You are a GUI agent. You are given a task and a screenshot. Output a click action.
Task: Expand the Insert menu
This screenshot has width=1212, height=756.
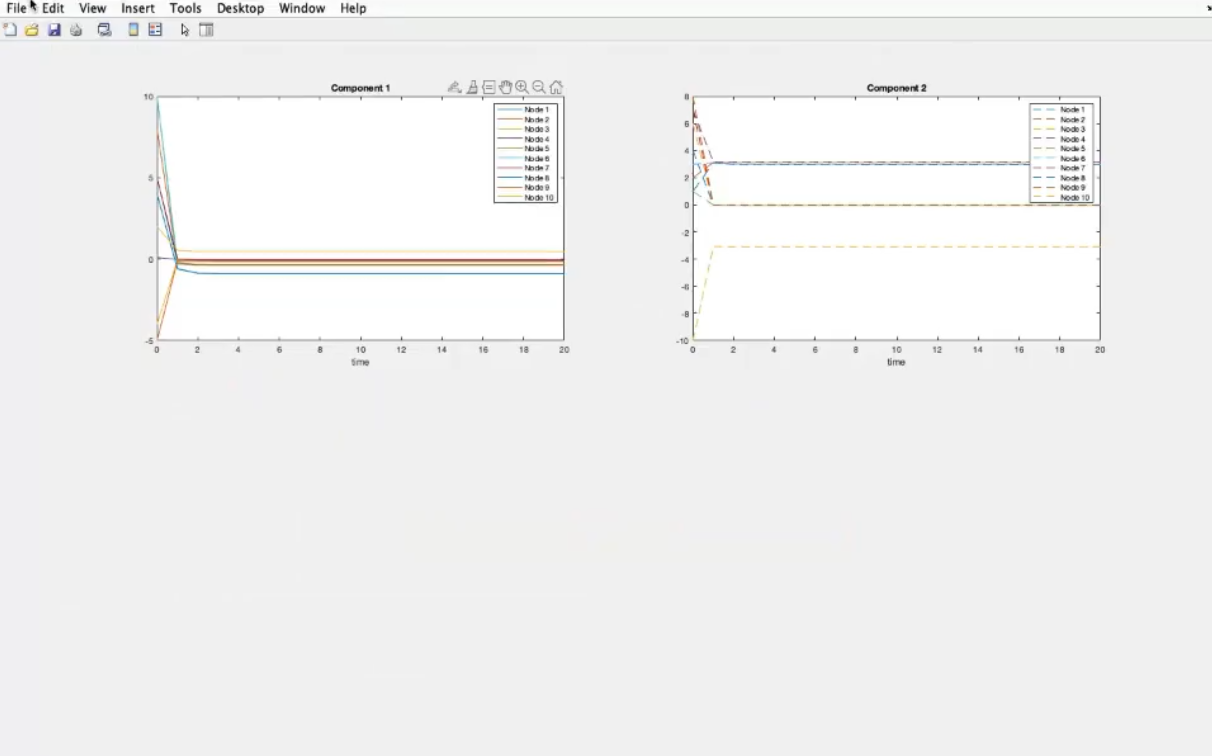point(138,8)
